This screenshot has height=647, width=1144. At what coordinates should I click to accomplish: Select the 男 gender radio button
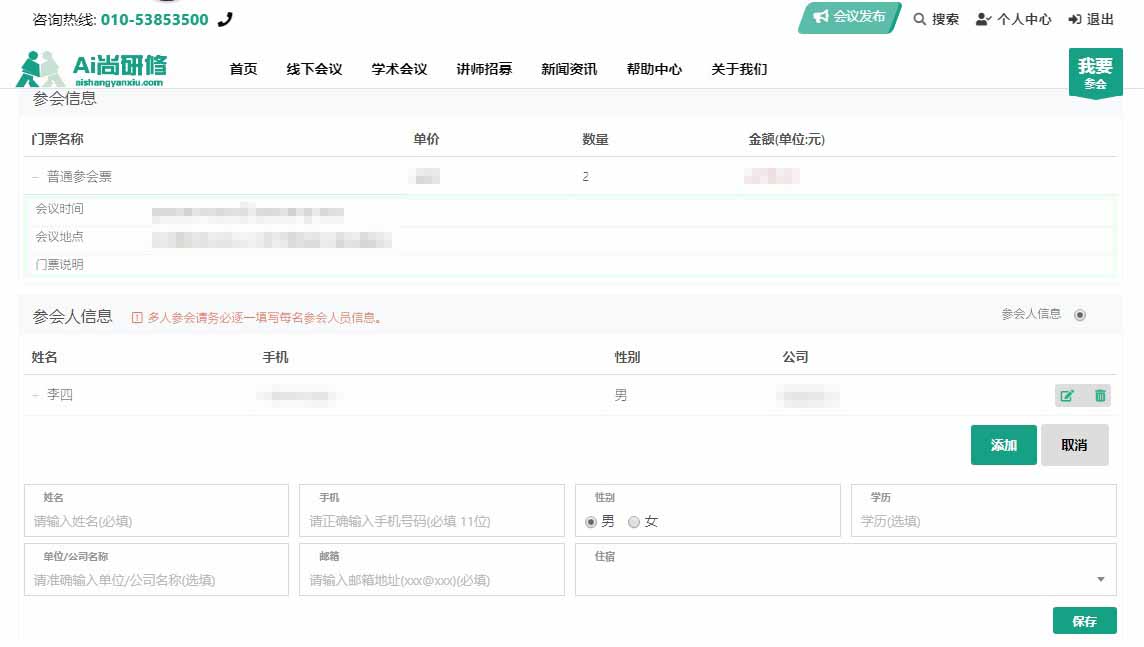tap(591, 521)
